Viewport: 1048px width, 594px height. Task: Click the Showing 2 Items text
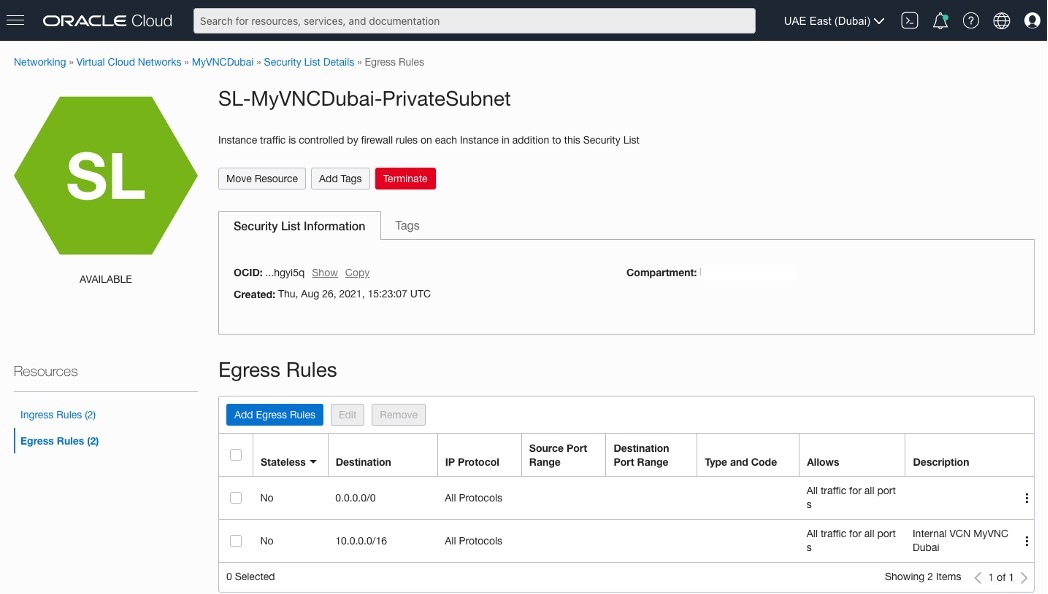tap(923, 577)
